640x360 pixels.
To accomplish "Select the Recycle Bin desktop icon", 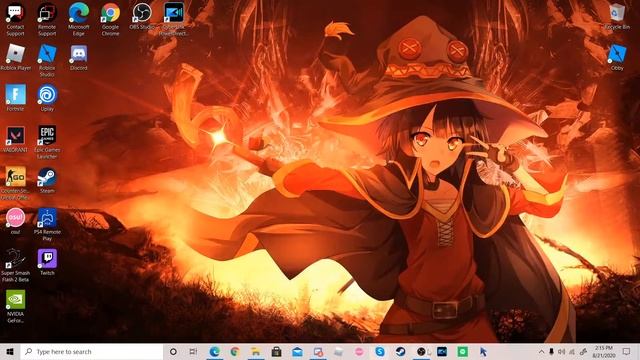I will pos(617,16).
